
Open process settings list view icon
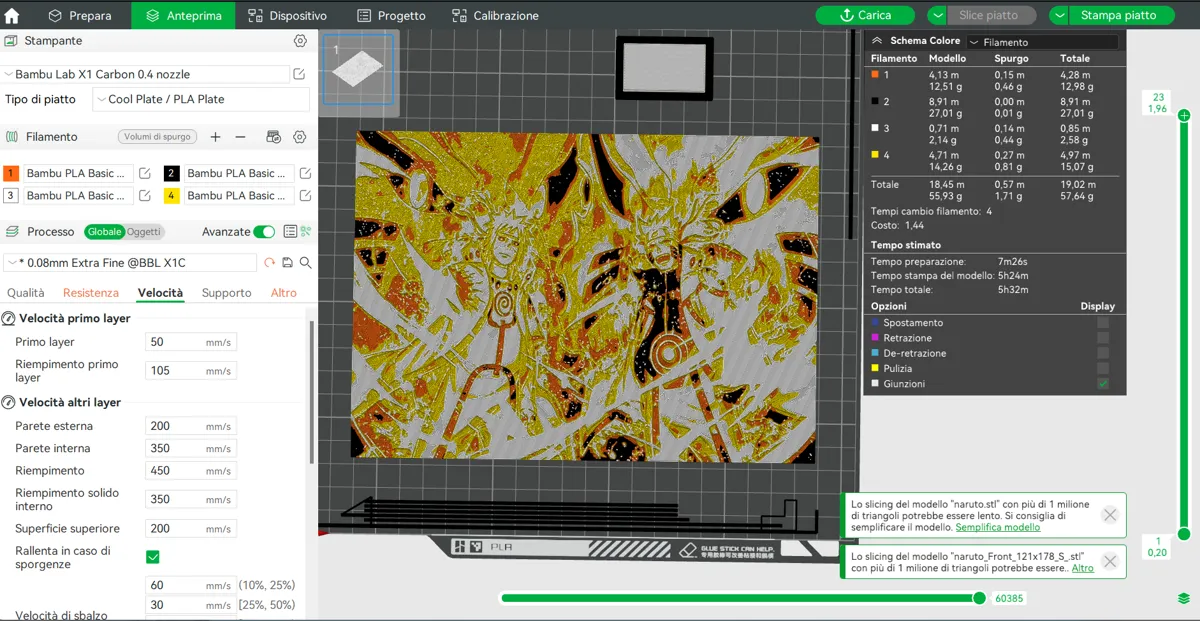290,231
